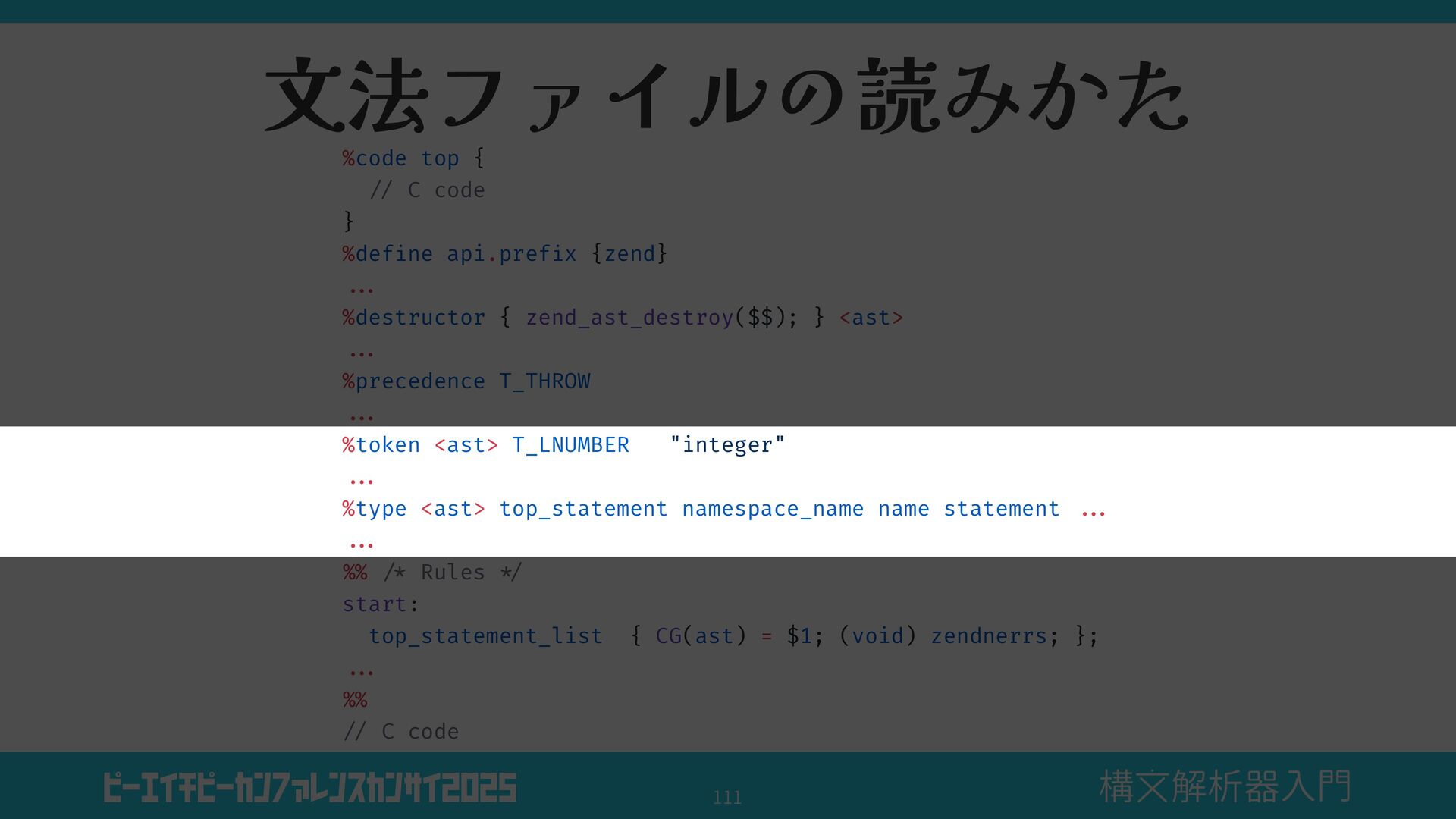Click the 'start:' rule label
Screen dimensions: 1456x819
[x=381, y=604]
